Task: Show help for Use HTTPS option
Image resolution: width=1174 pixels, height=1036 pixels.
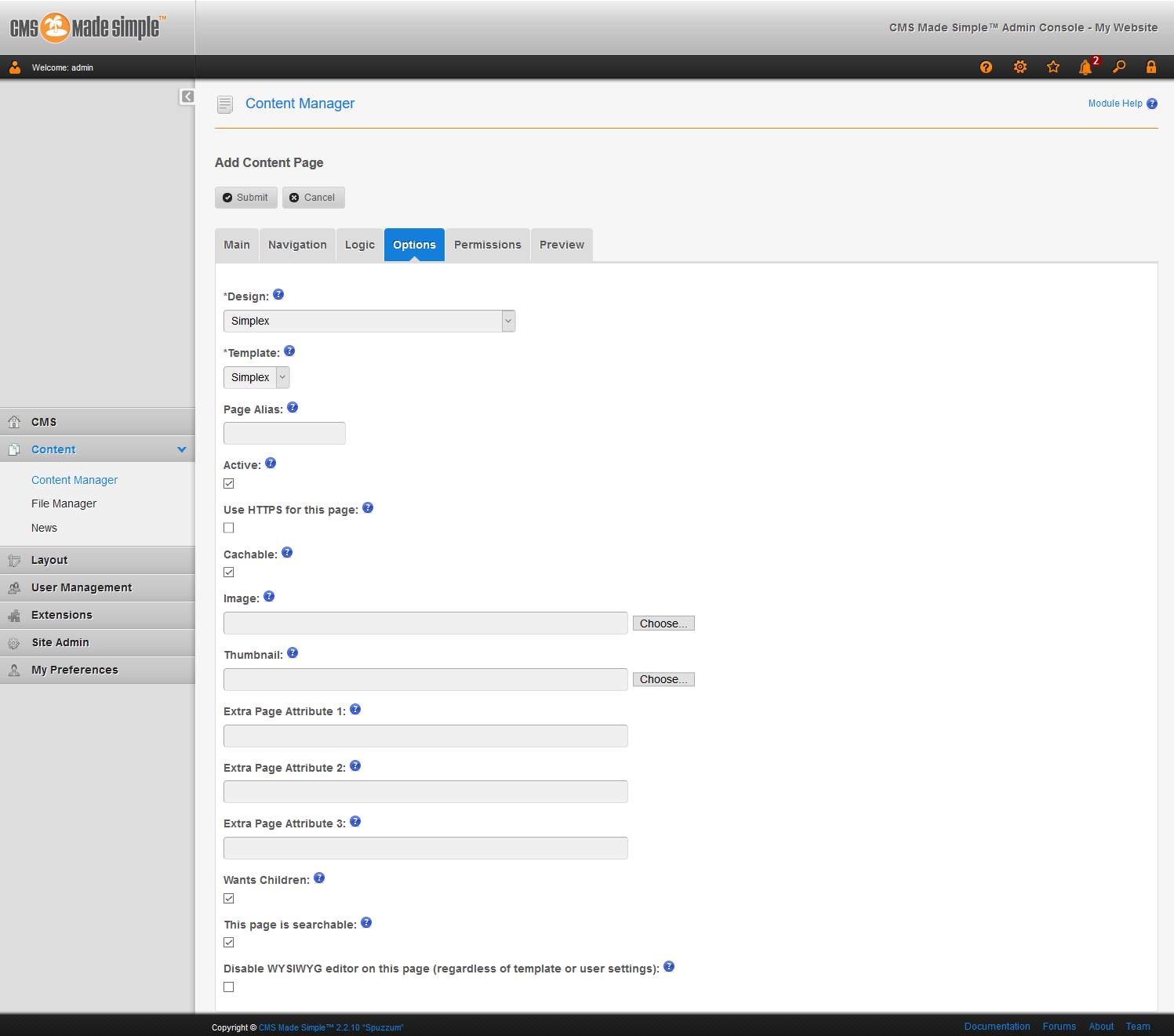Action: tap(368, 508)
